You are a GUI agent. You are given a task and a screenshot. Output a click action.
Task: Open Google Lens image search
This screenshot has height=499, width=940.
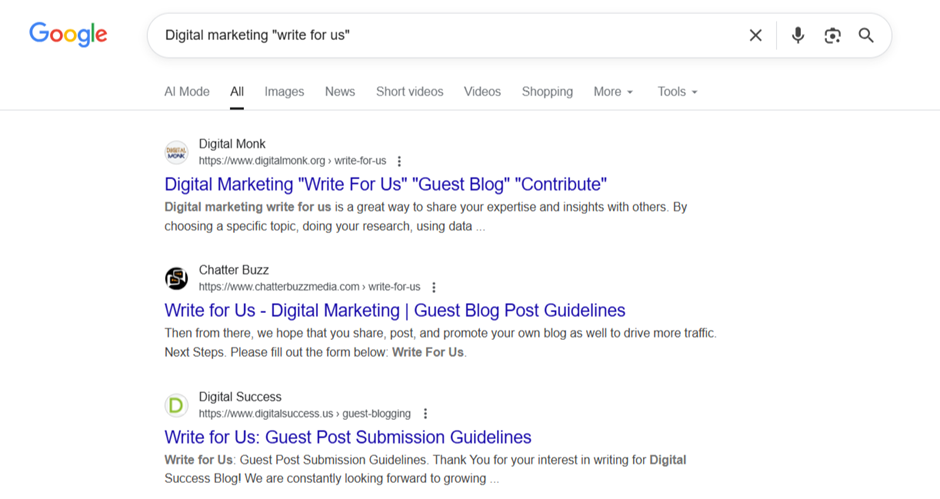coord(832,35)
